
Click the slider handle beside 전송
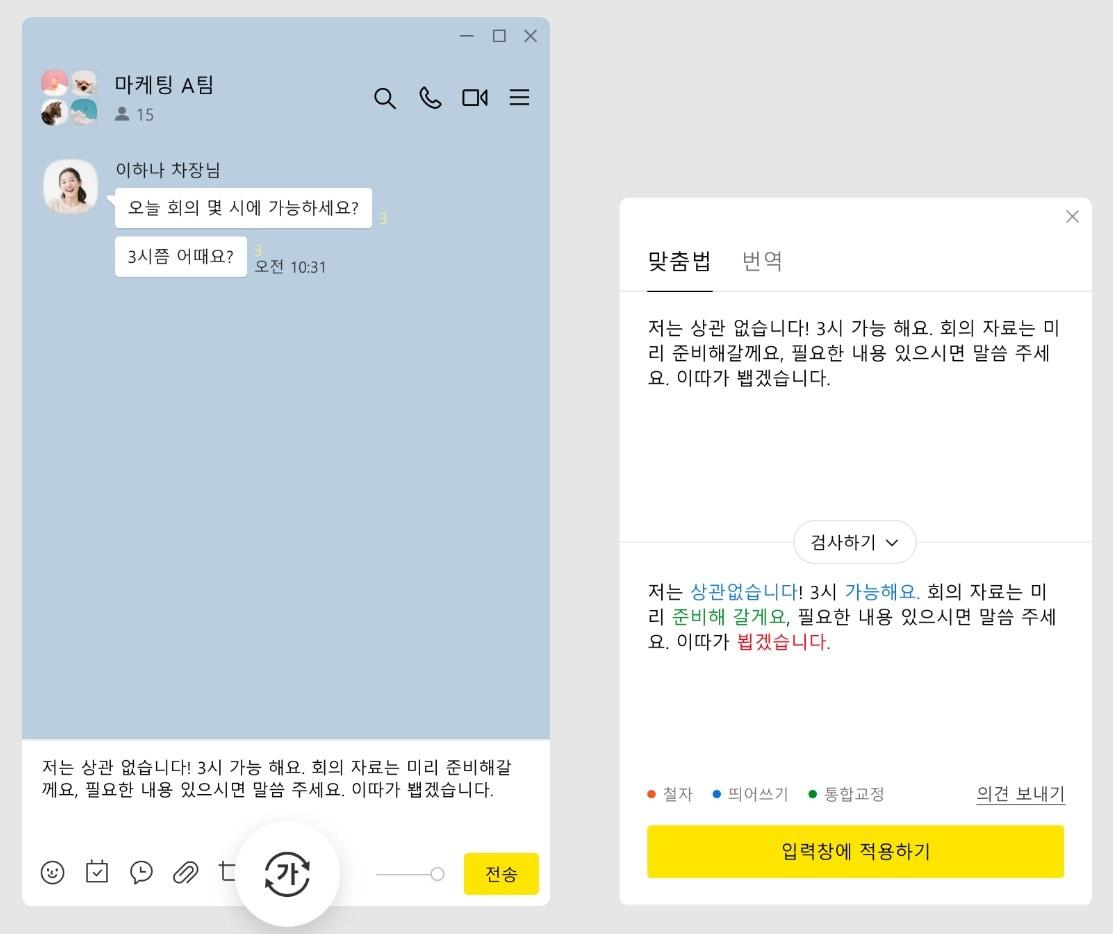(x=437, y=874)
